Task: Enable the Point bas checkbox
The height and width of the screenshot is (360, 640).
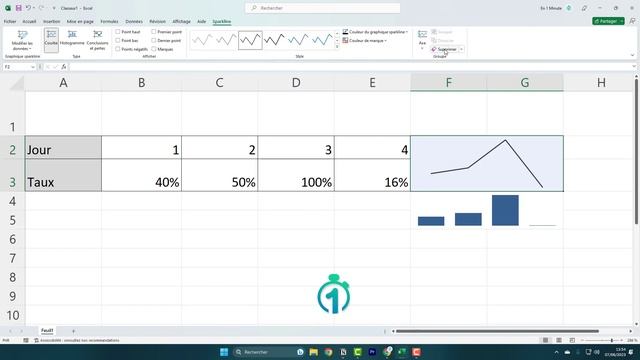Action: 118,40
